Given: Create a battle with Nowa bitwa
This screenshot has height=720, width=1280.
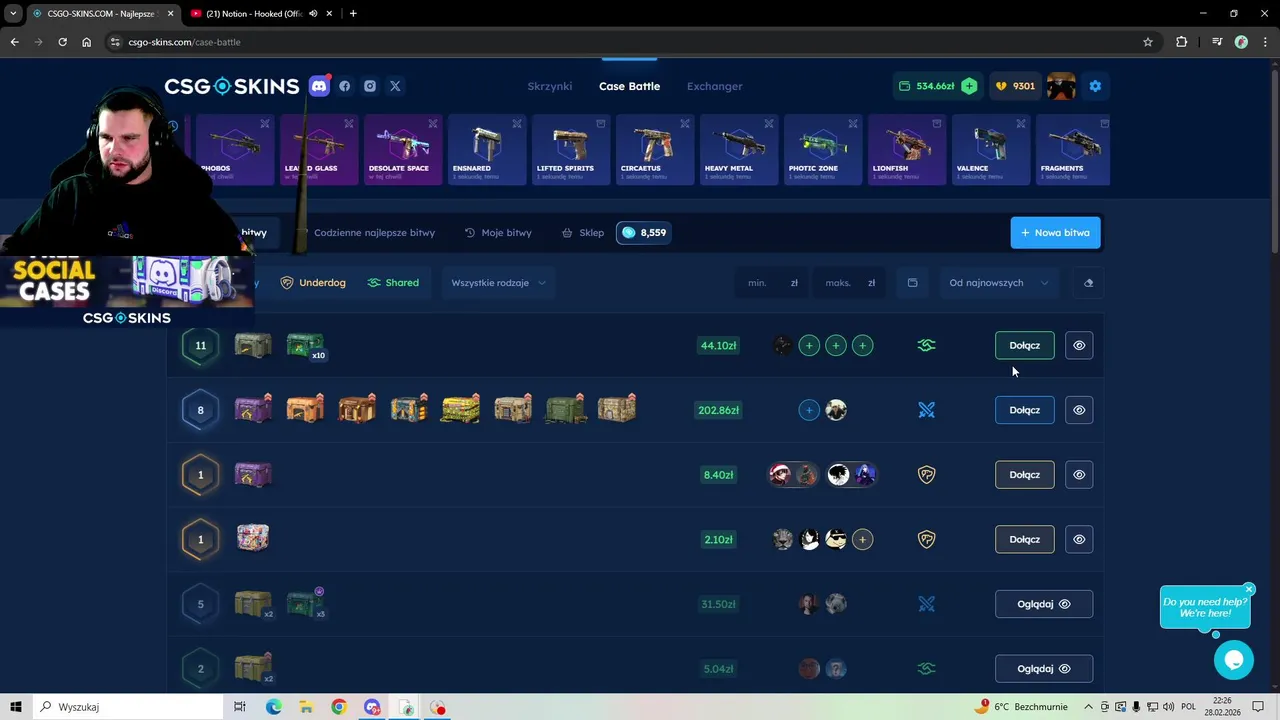Looking at the screenshot, I should 1055,233.
